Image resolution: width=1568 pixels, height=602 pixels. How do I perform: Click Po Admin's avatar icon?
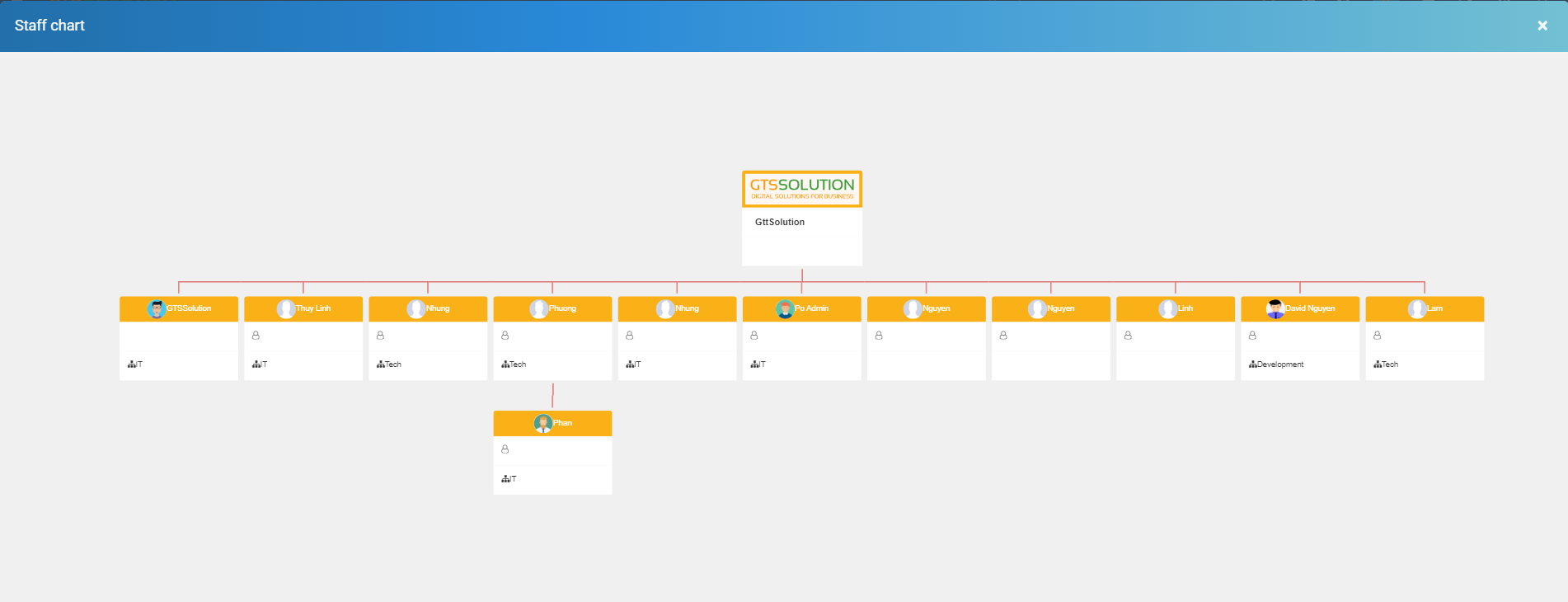[x=785, y=308]
